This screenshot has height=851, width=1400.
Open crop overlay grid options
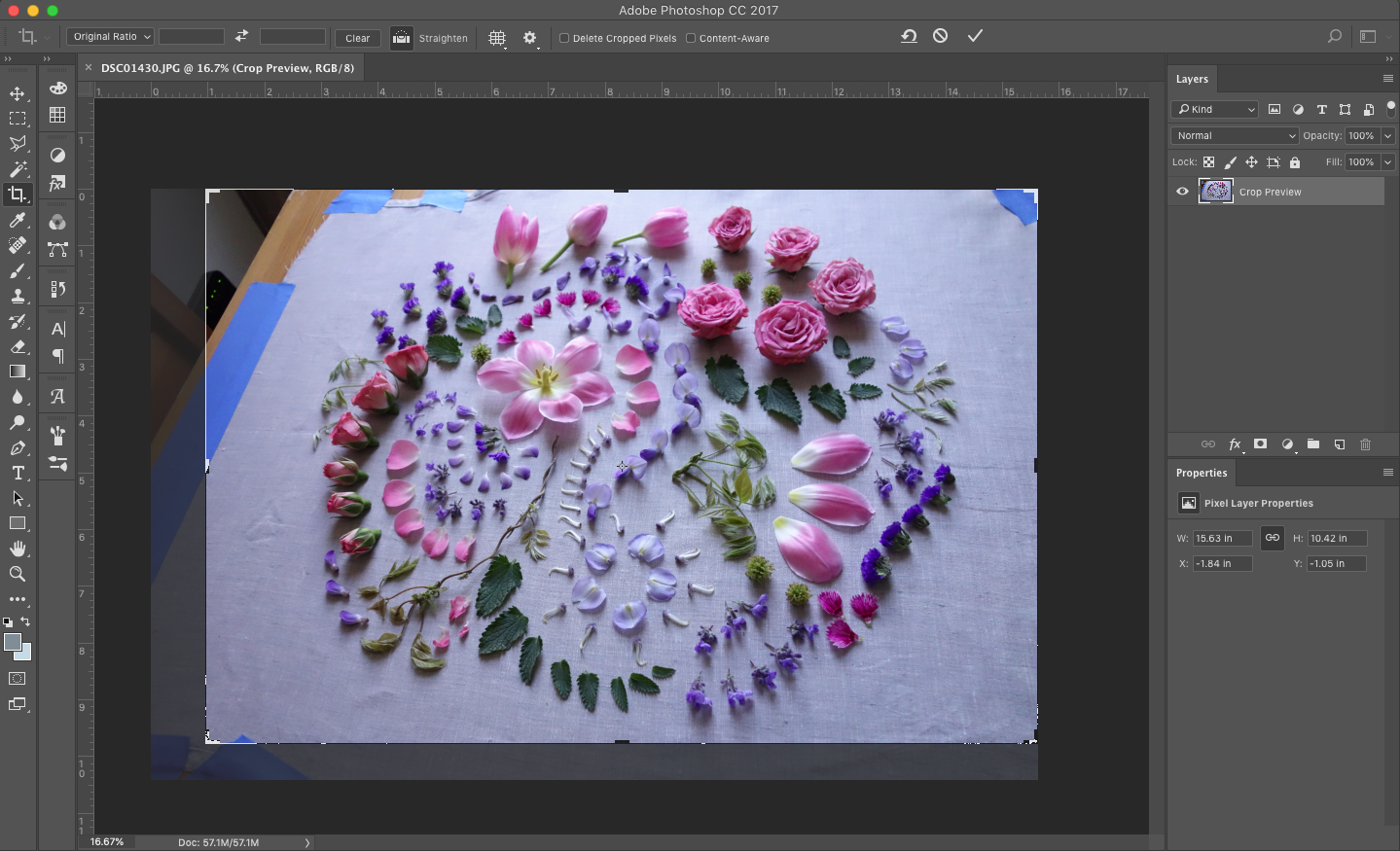[497, 38]
